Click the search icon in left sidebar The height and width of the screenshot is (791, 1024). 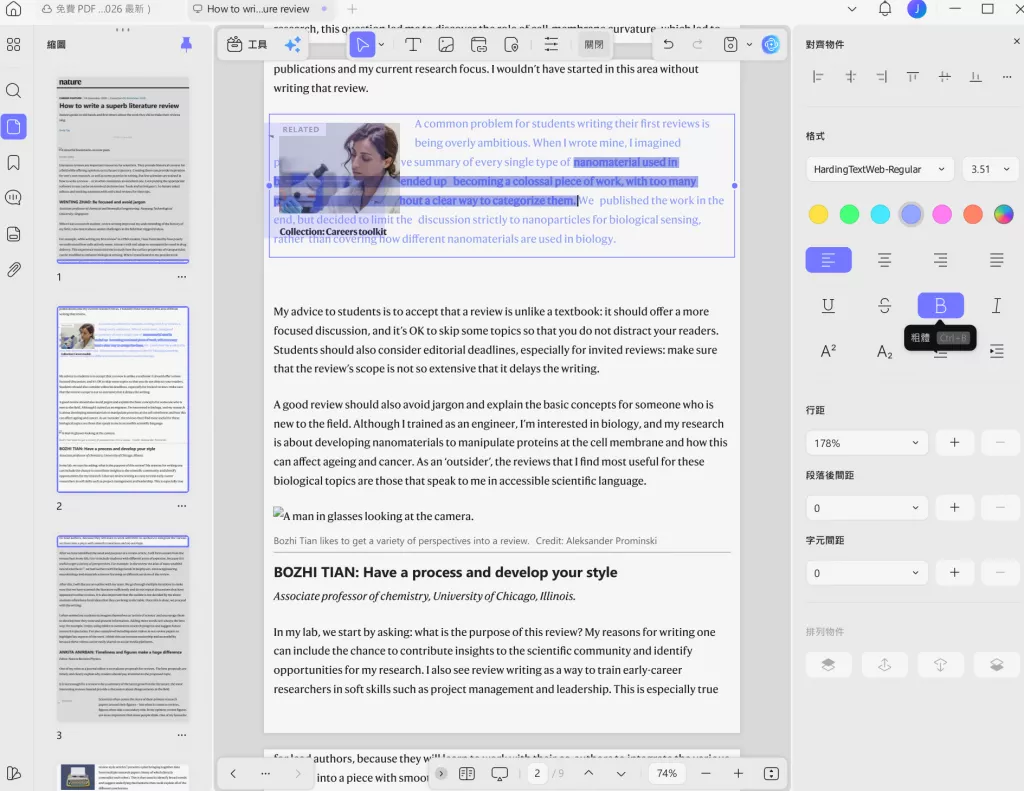[14, 91]
